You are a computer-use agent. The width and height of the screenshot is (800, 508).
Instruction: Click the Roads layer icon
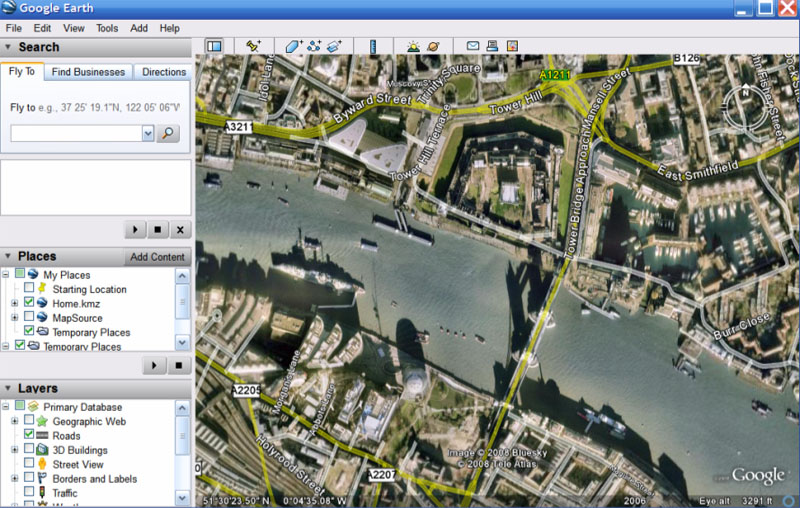point(42,436)
